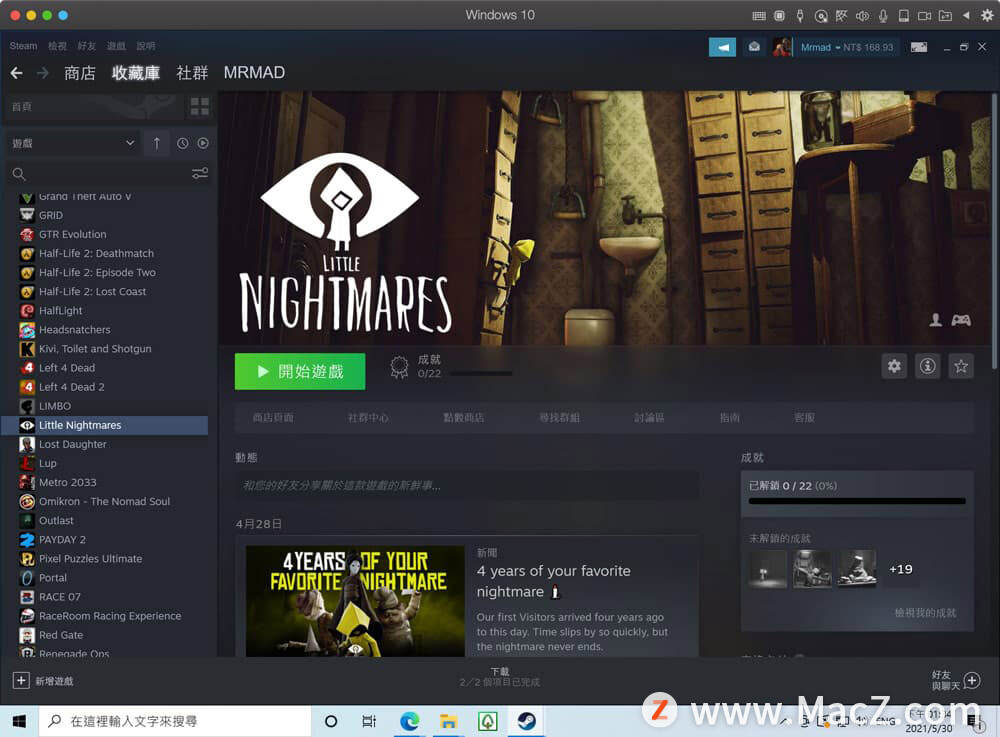
Task: Click the library search magnifier icon
Action: pos(19,174)
